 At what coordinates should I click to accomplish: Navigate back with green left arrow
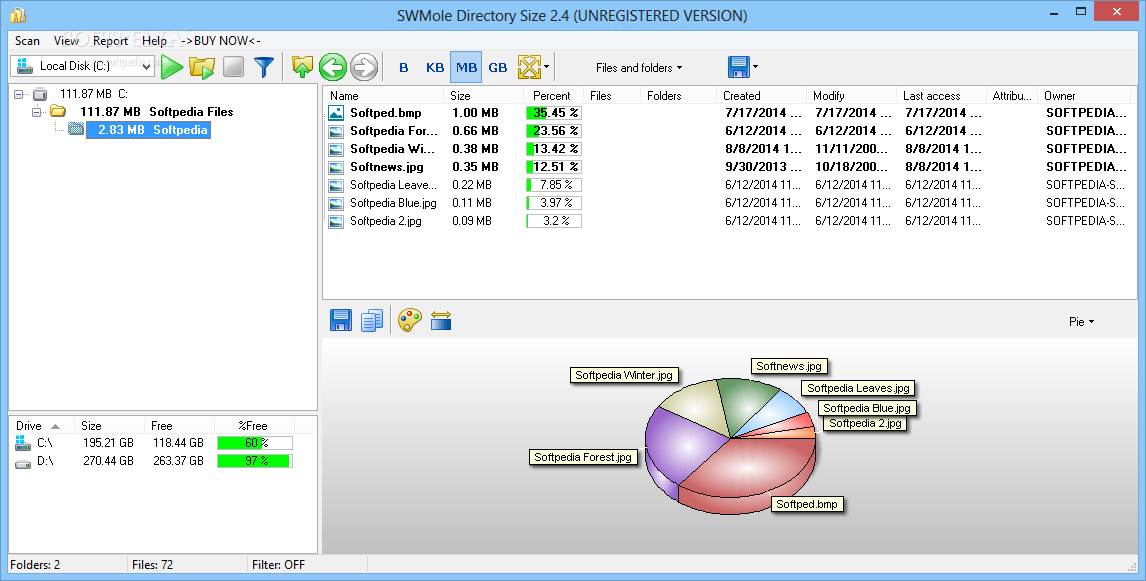[x=333, y=67]
